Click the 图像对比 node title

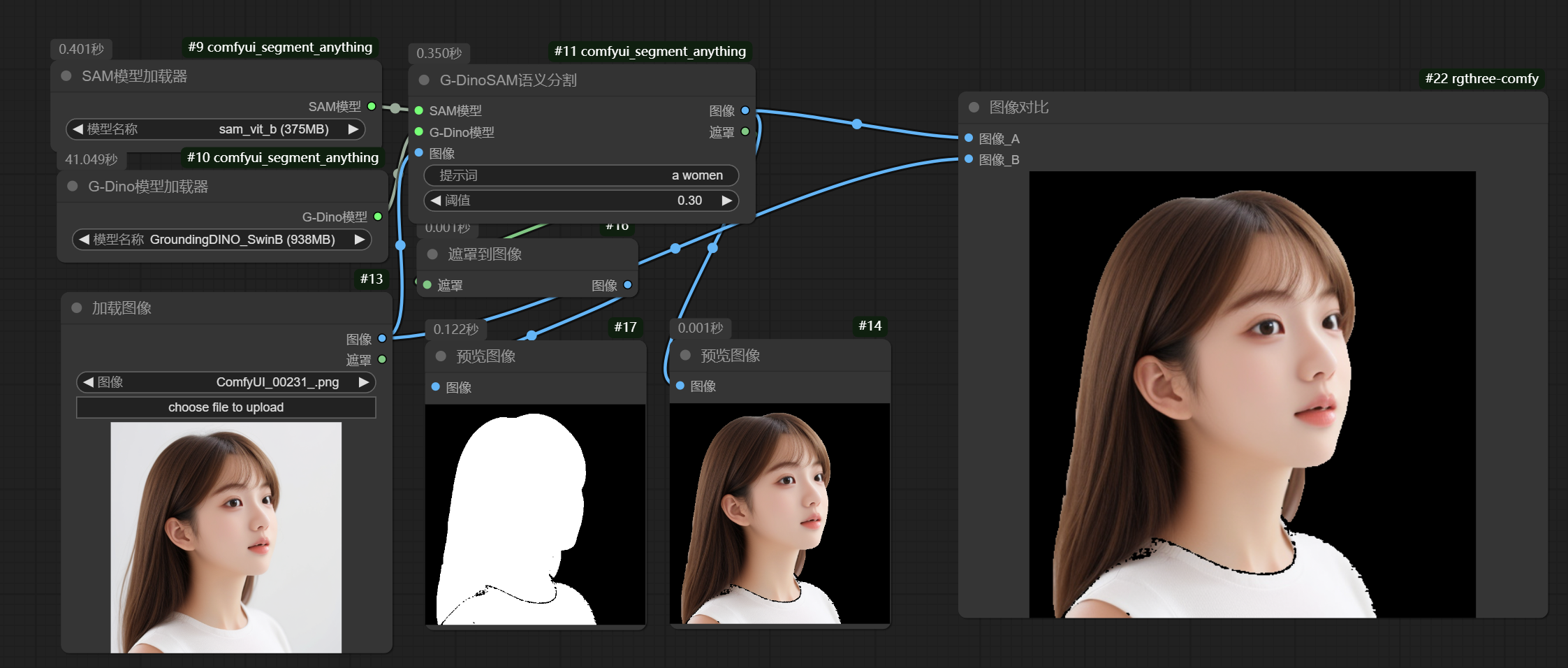(x=1019, y=108)
